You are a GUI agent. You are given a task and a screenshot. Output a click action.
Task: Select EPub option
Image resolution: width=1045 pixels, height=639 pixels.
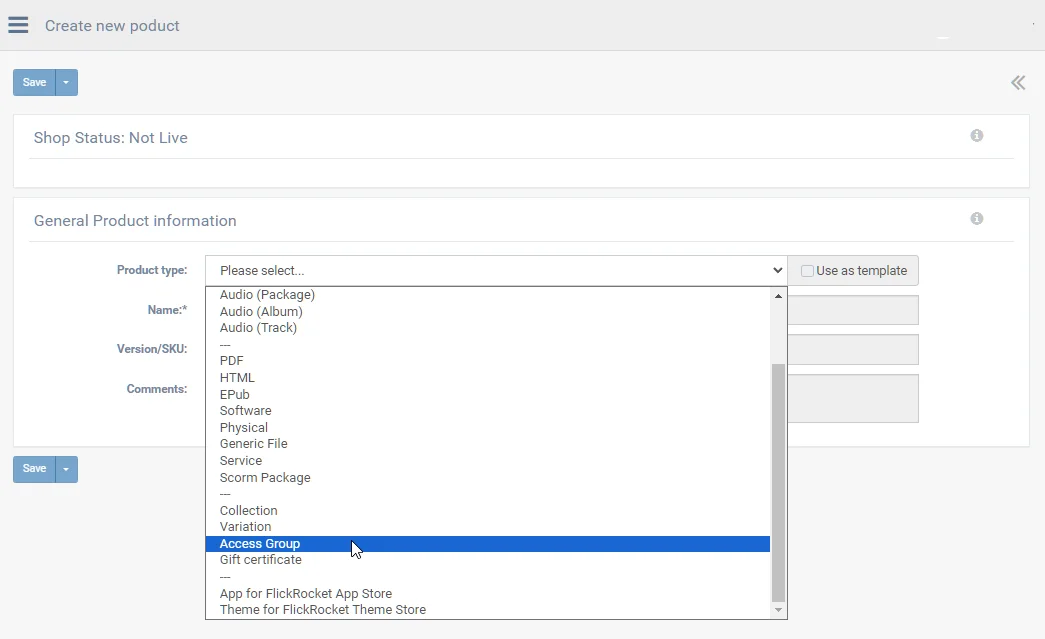(x=488, y=394)
